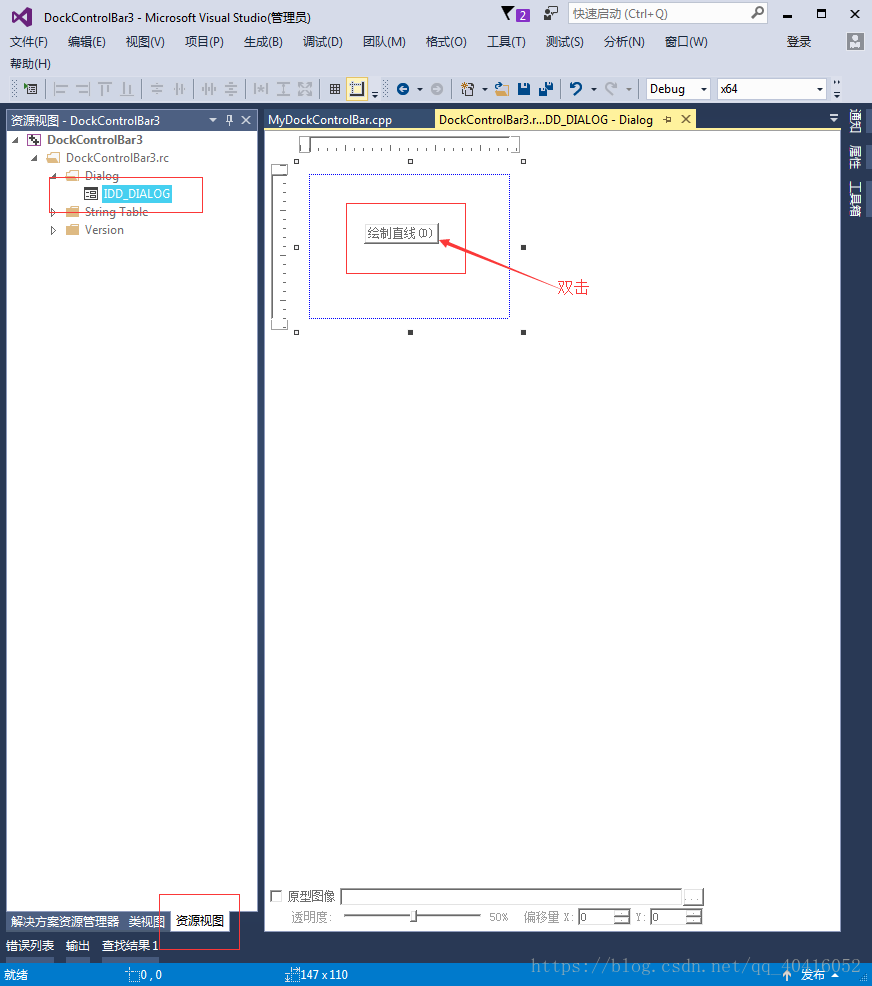Expand the Version folder
Image resolution: width=872 pixels, height=986 pixels.
tap(53, 230)
